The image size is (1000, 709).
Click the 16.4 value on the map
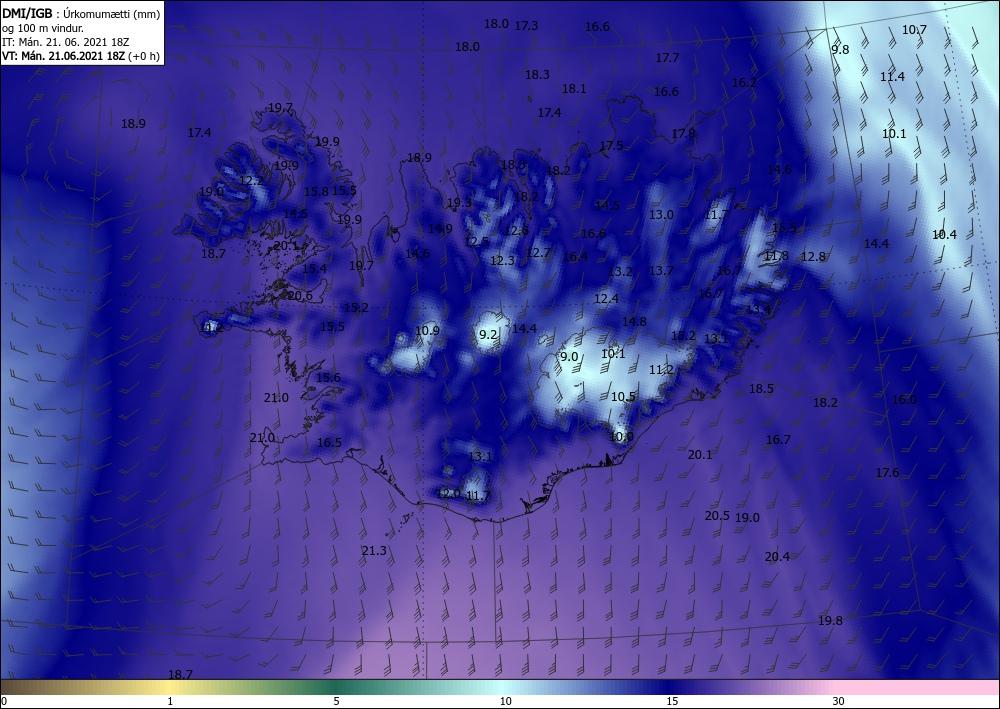pyautogui.click(x=575, y=256)
